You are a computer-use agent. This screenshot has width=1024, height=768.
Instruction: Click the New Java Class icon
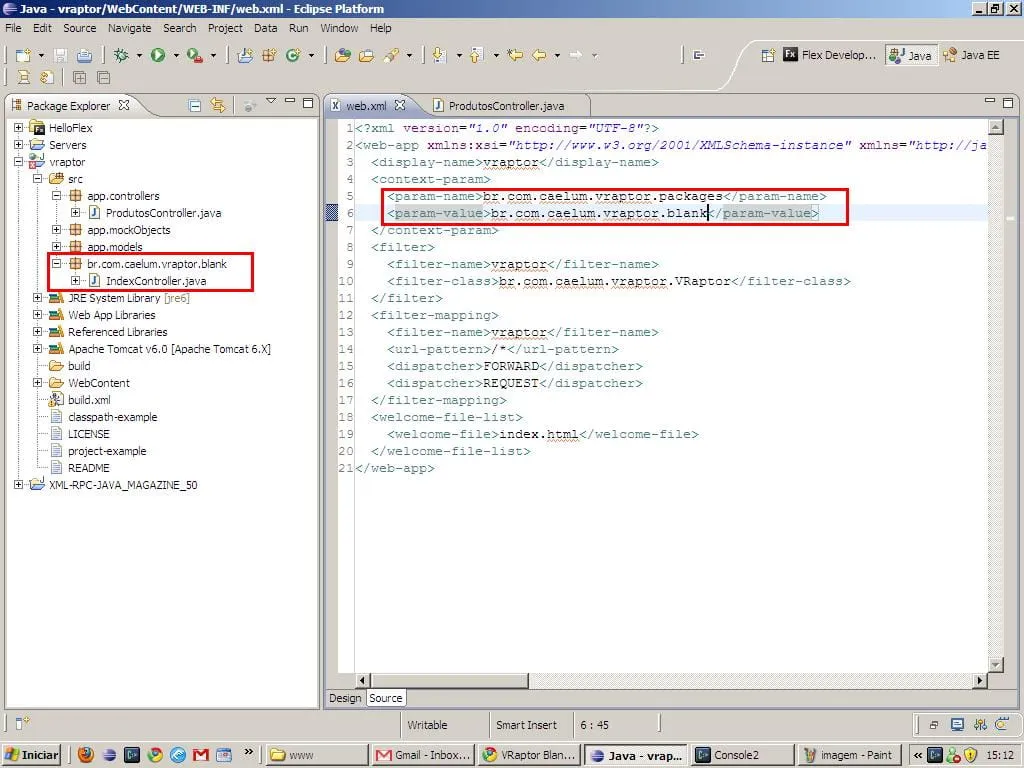pos(293,56)
